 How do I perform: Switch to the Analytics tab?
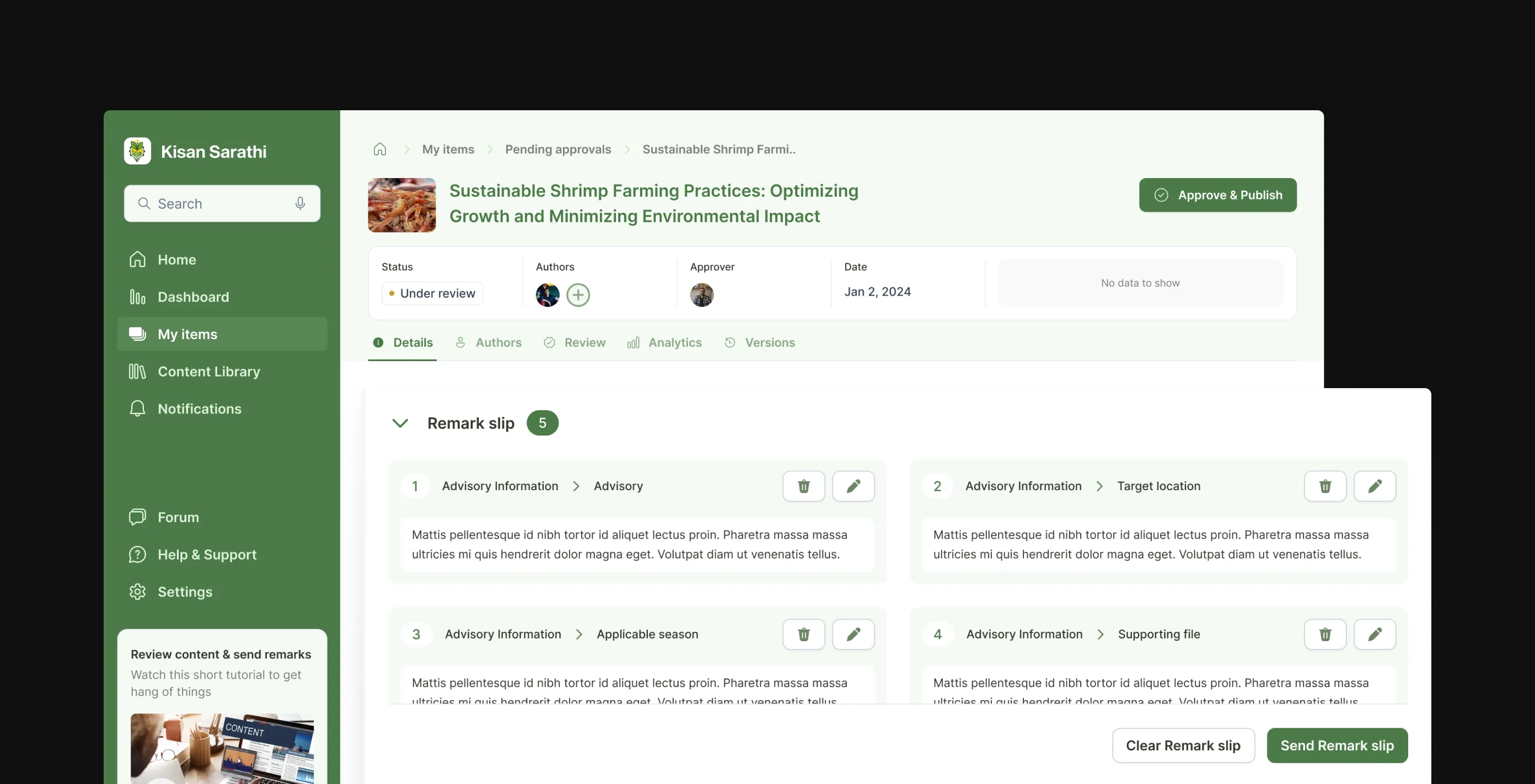[x=664, y=342]
